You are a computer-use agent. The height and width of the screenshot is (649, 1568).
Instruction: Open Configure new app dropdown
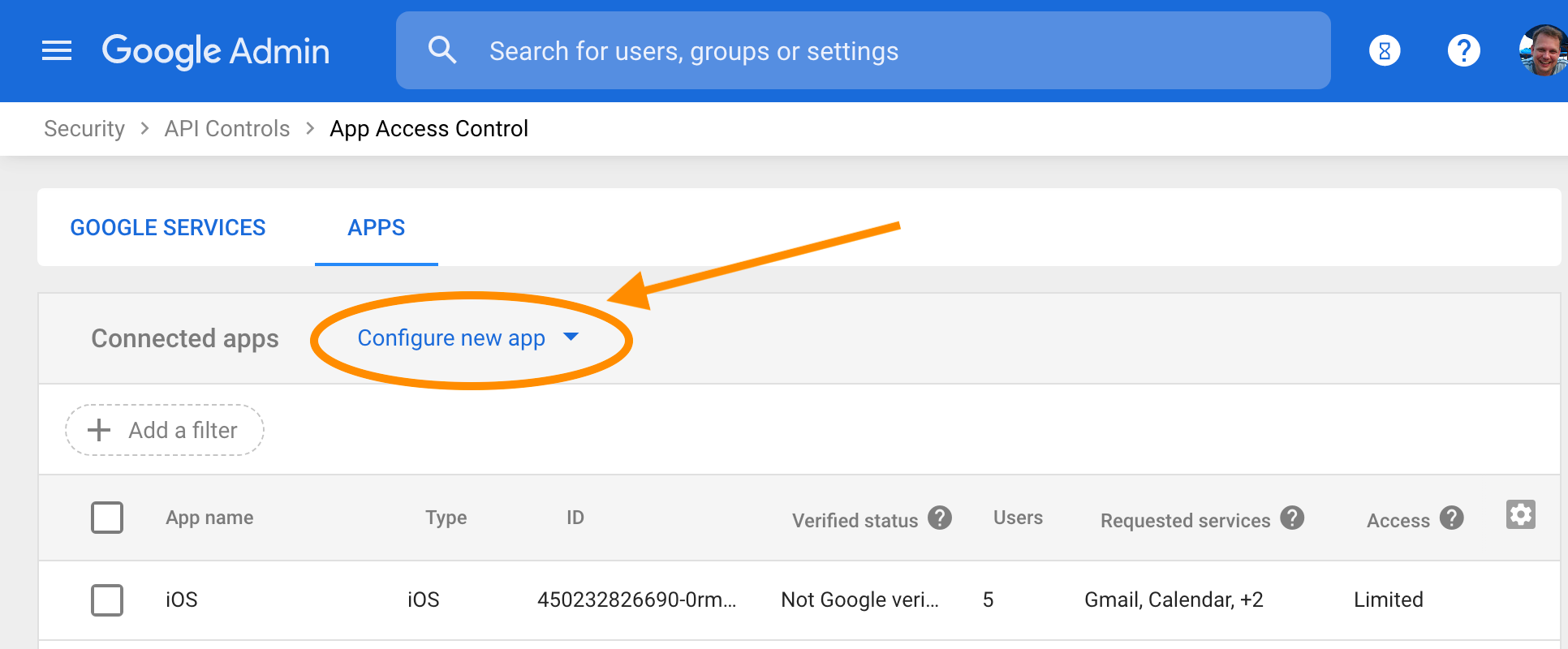[x=468, y=338]
